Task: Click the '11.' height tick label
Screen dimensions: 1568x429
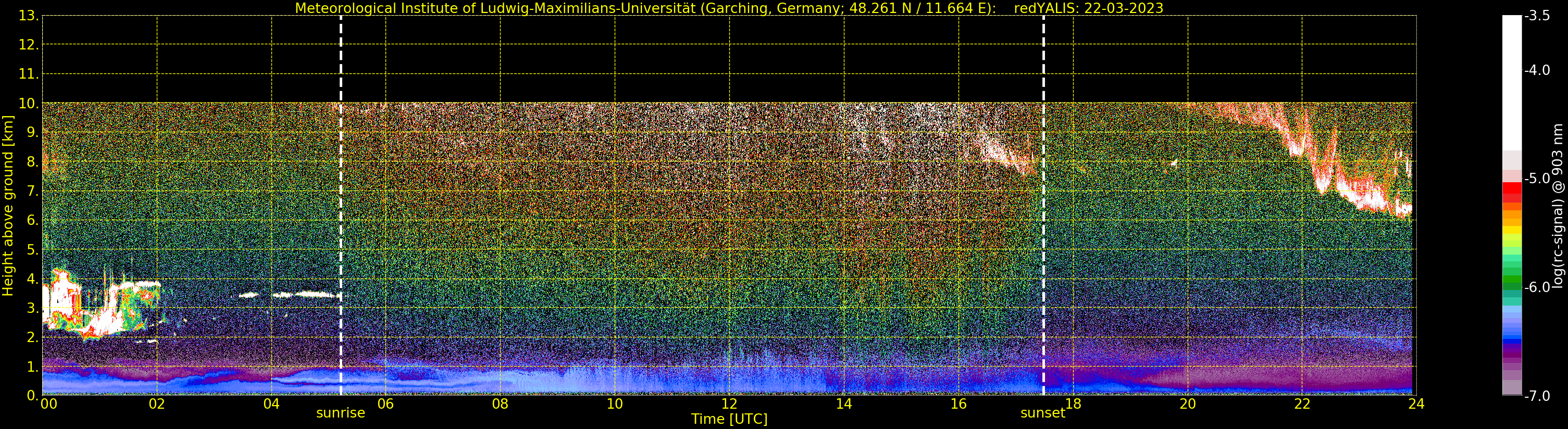Action: (x=29, y=74)
